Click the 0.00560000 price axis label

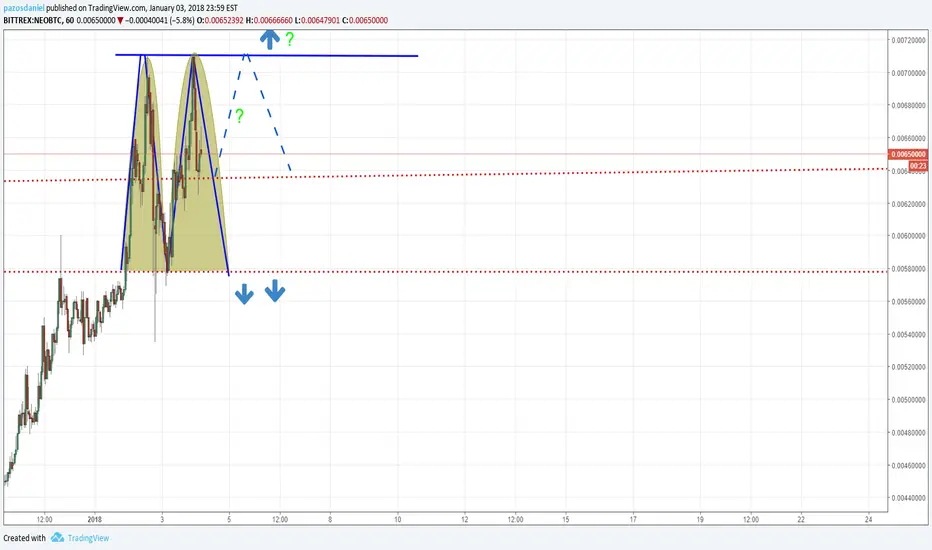click(x=908, y=301)
